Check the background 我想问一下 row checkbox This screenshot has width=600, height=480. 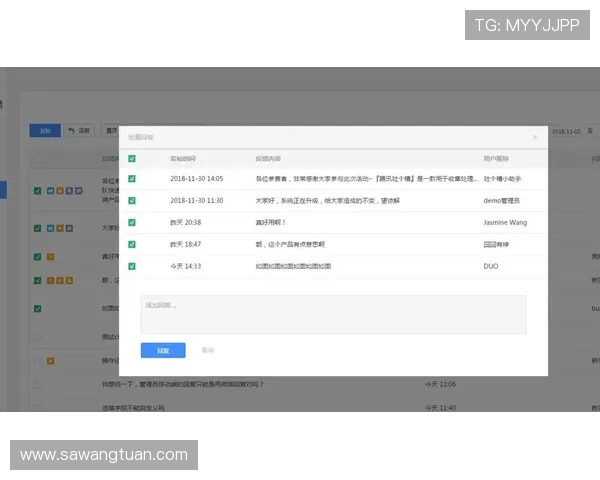point(38,384)
